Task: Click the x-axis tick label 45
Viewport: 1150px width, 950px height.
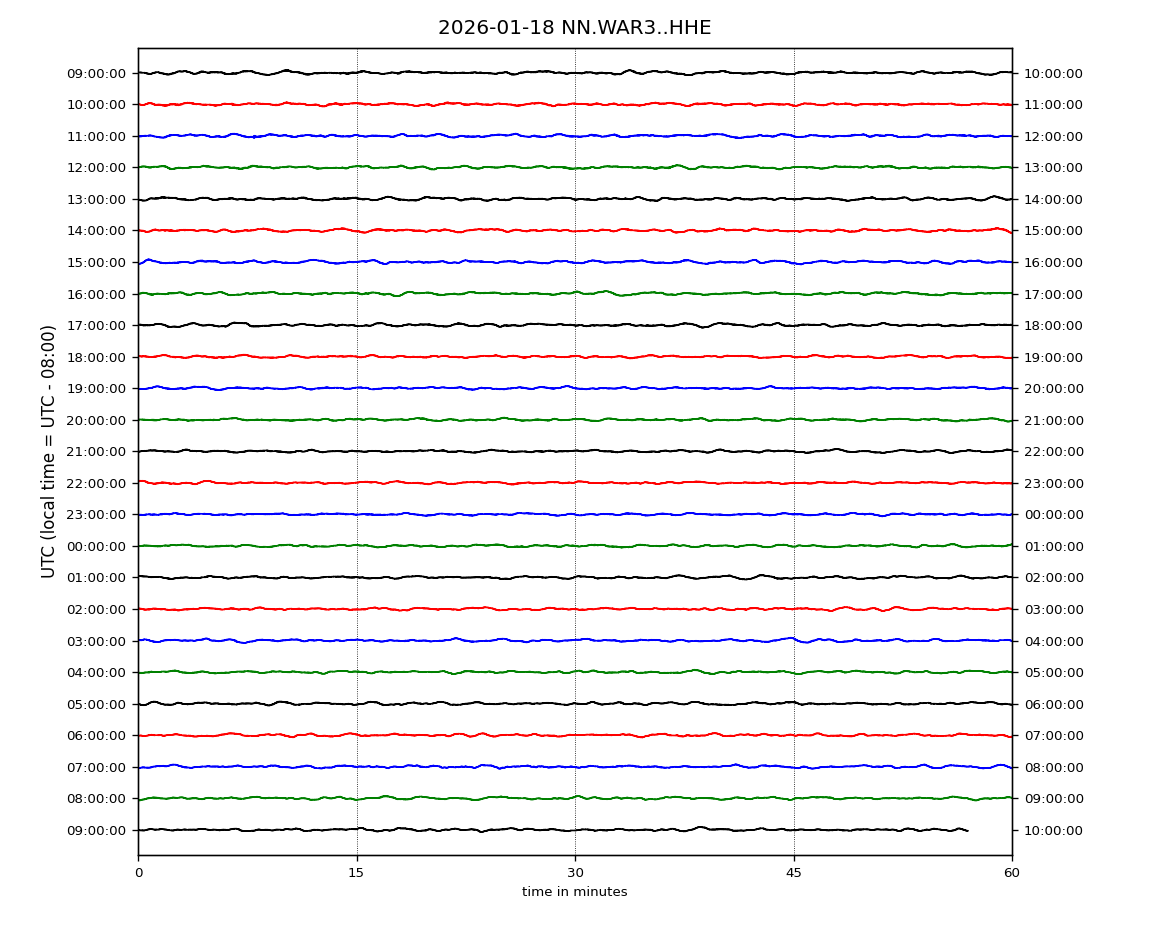Action: point(793,873)
